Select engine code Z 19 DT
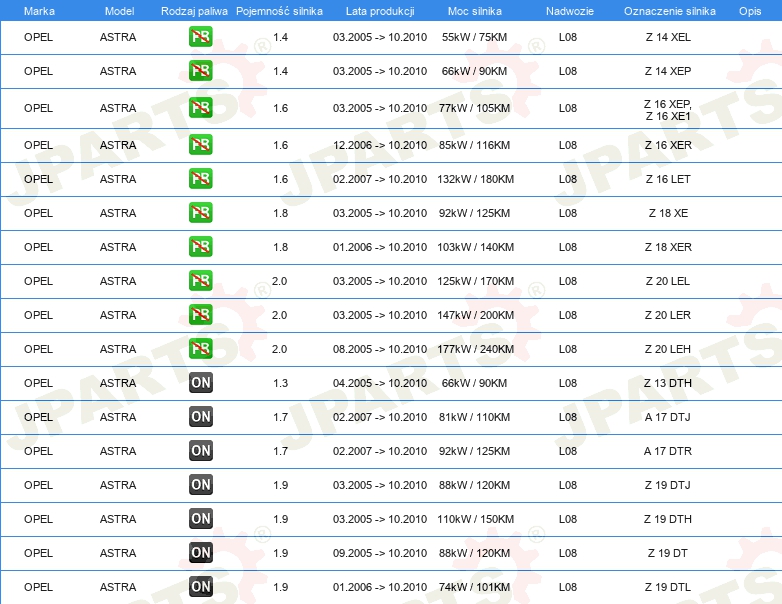This screenshot has width=782, height=604. pos(668,552)
